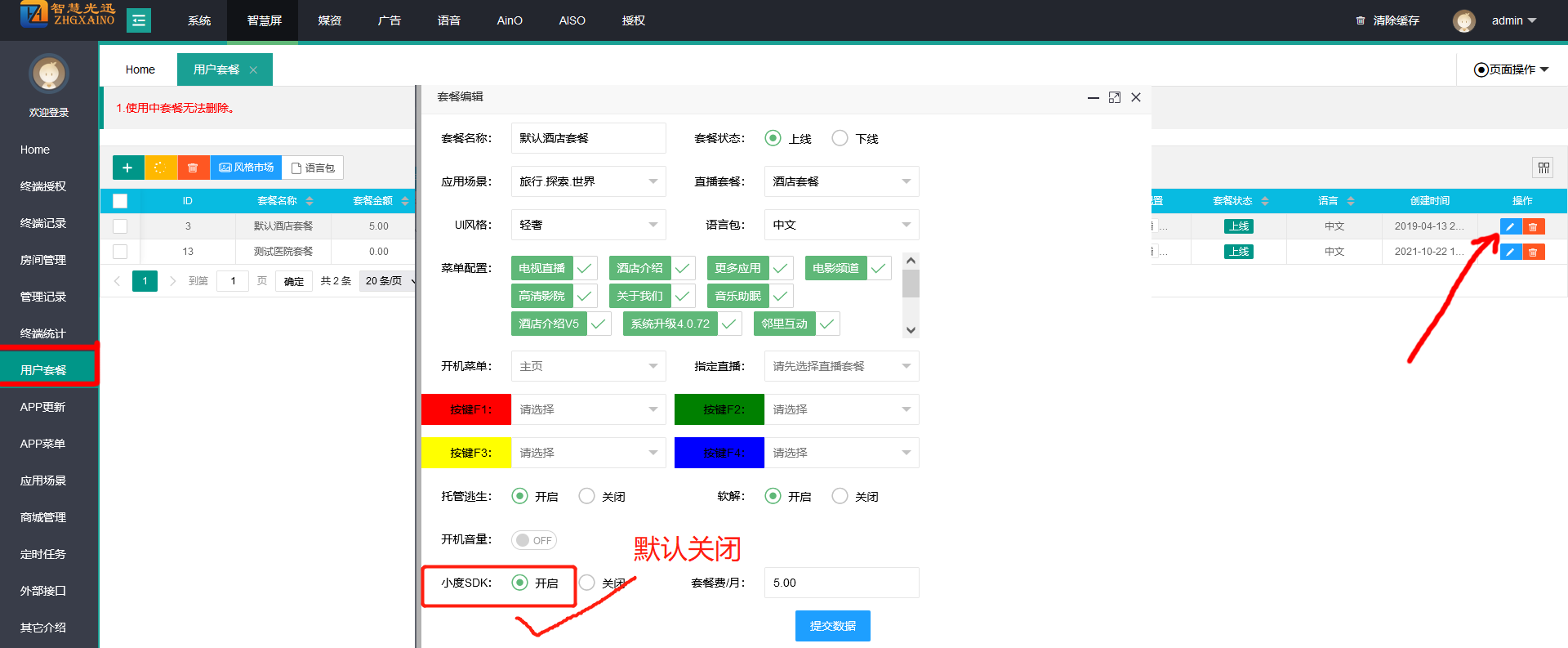
Task: Toggle the sidebar collapse hamburger icon
Action: pyautogui.click(x=139, y=20)
